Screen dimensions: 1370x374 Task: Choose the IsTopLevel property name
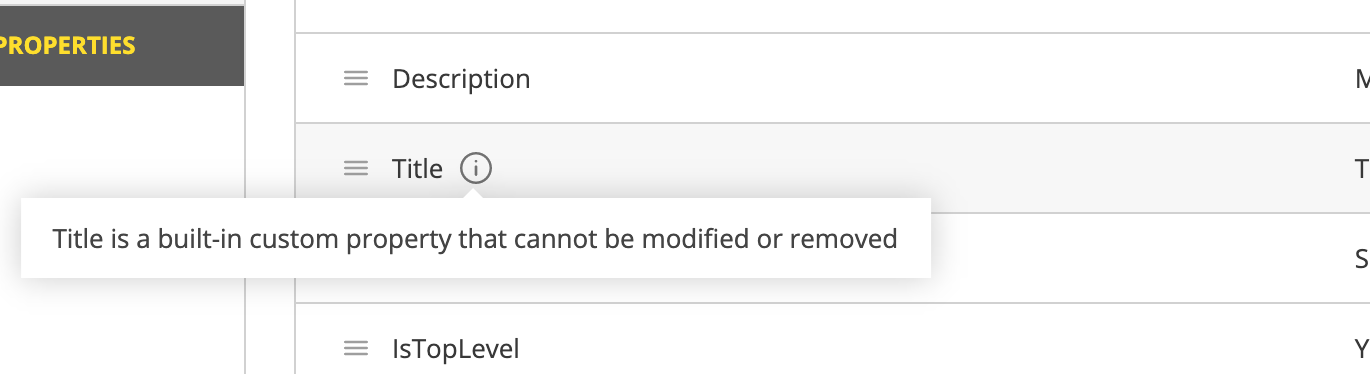coord(455,349)
